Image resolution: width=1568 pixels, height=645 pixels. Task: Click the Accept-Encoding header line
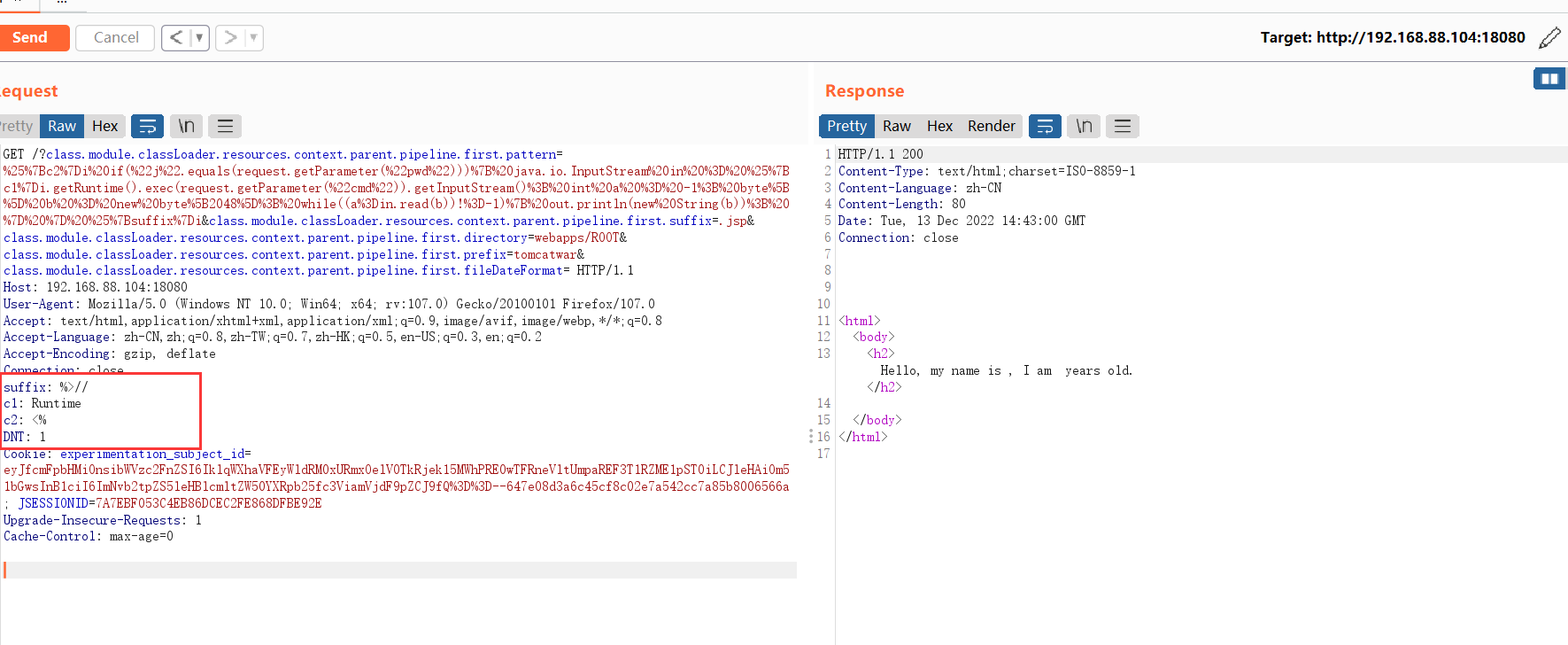110,354
